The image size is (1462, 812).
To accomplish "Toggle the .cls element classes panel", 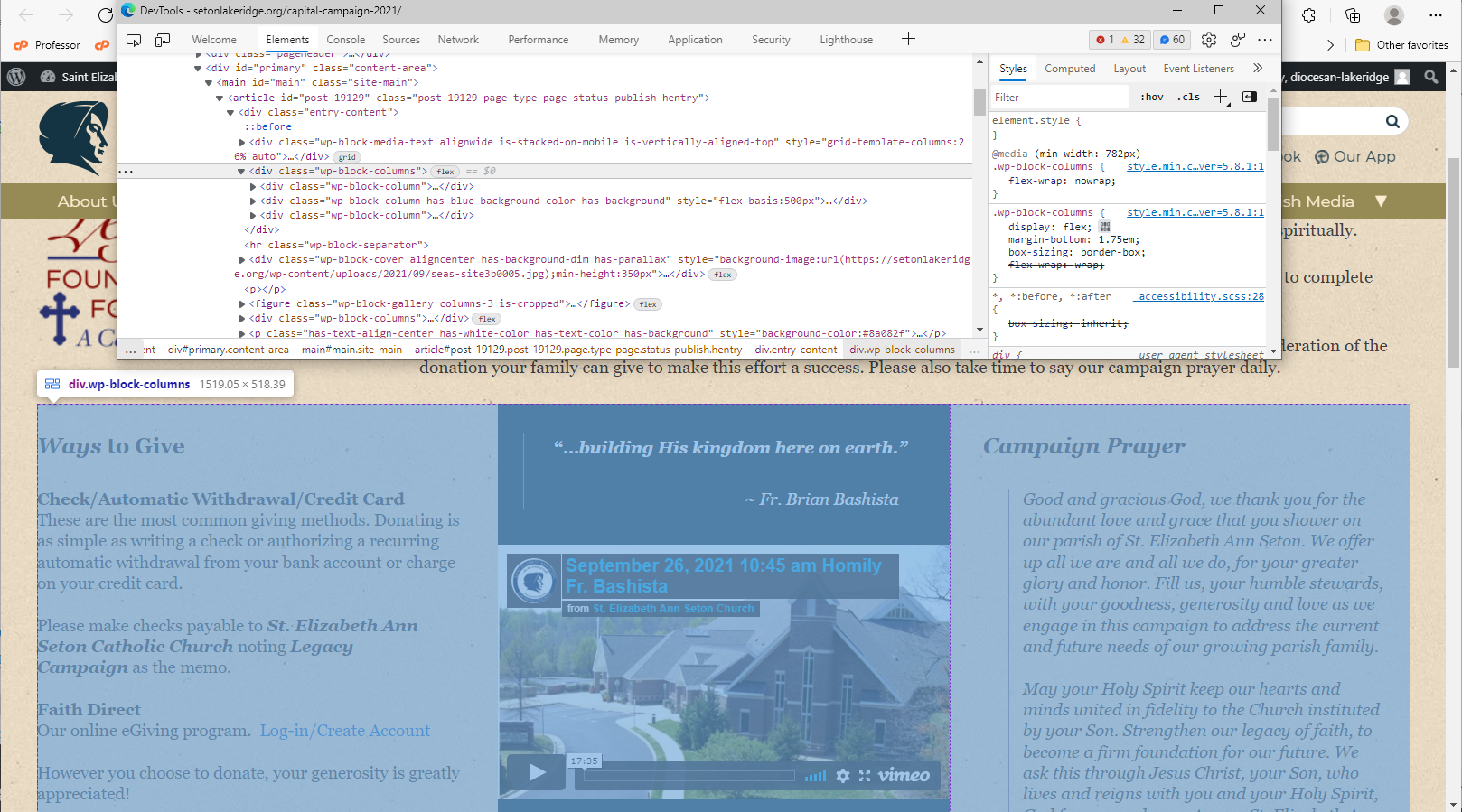I will 1189,97.
